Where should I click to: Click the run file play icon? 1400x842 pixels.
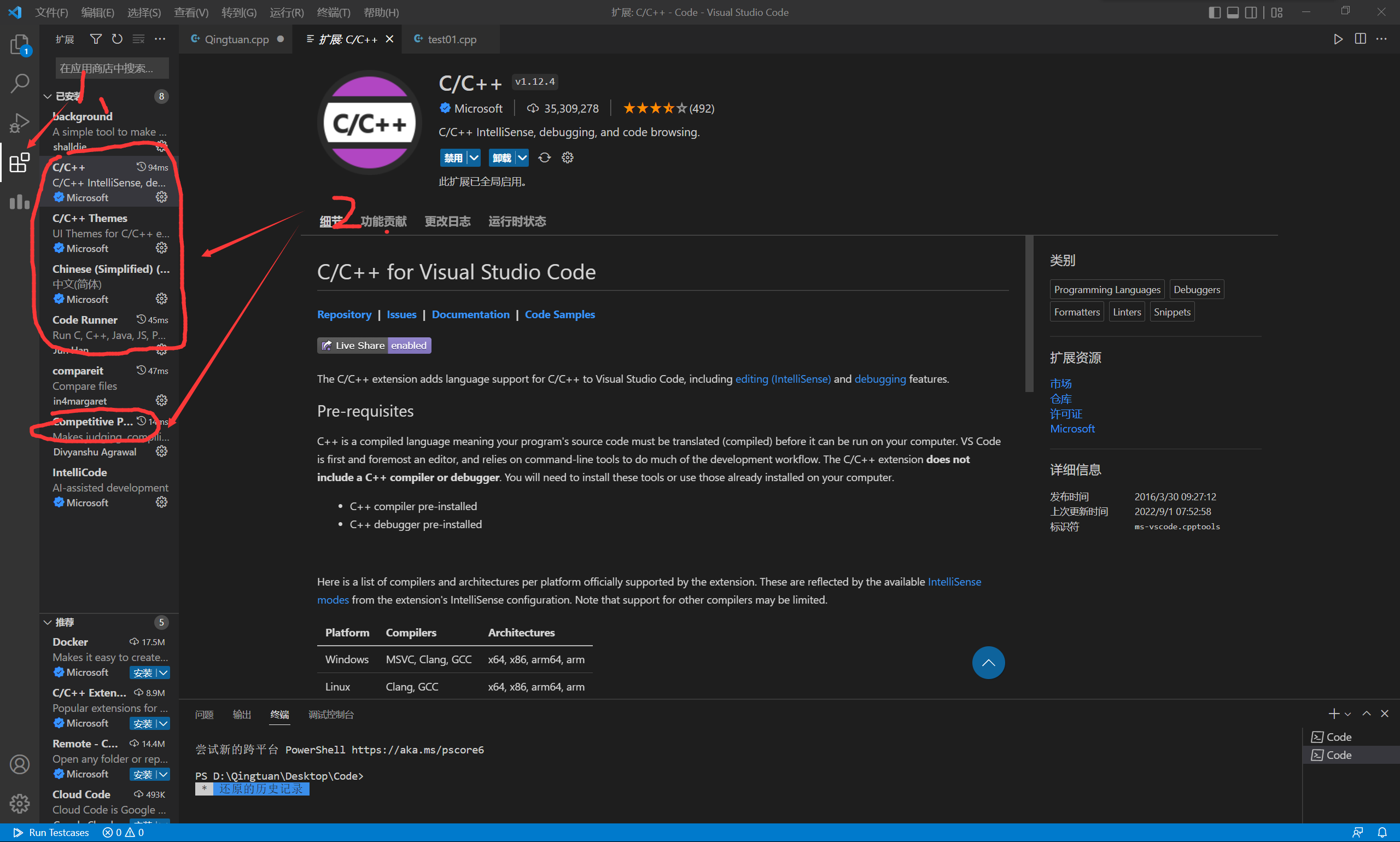tap(1338, 39)
